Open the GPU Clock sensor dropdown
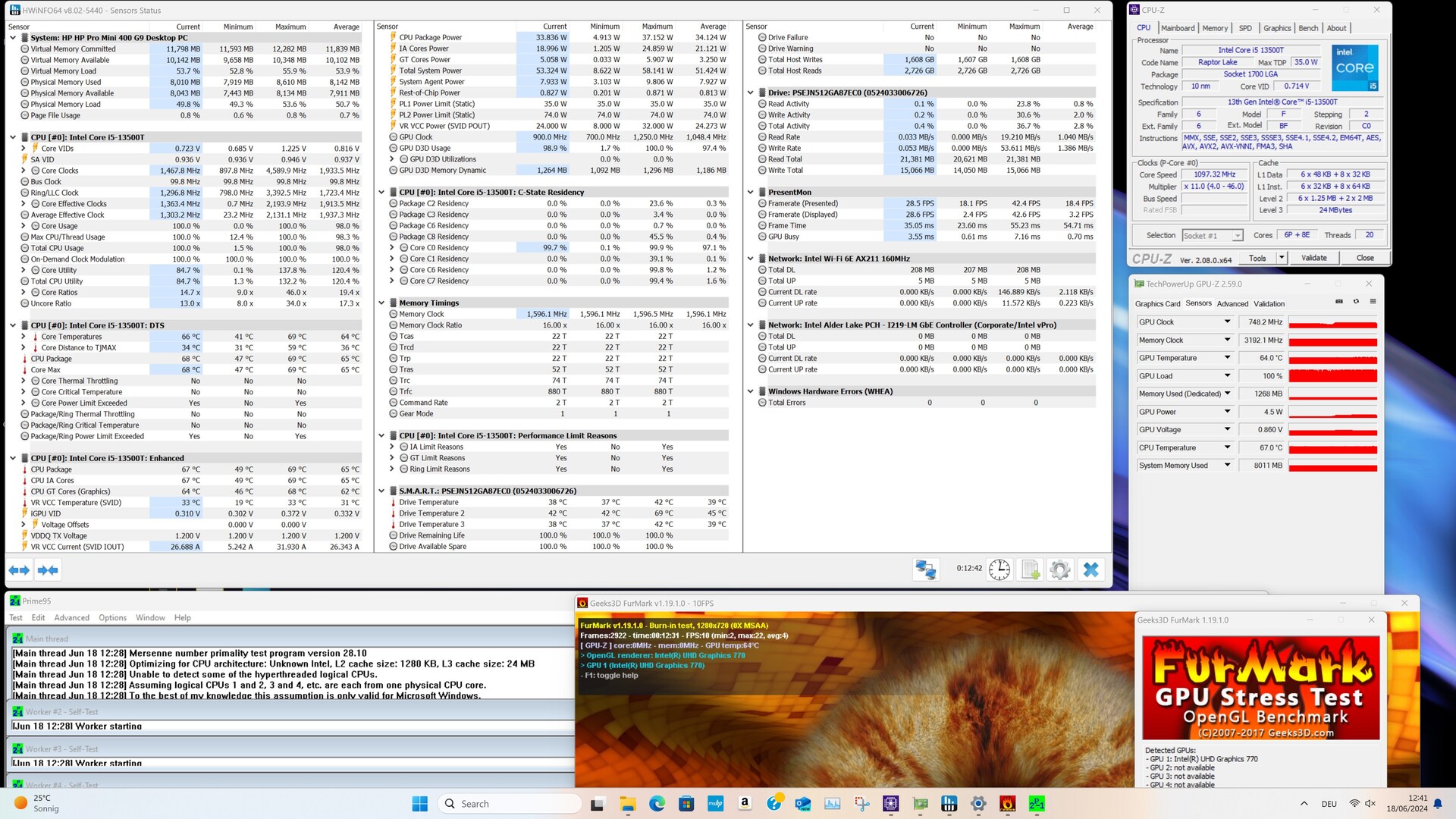The image size is (1456, 819). point(1226,322)
